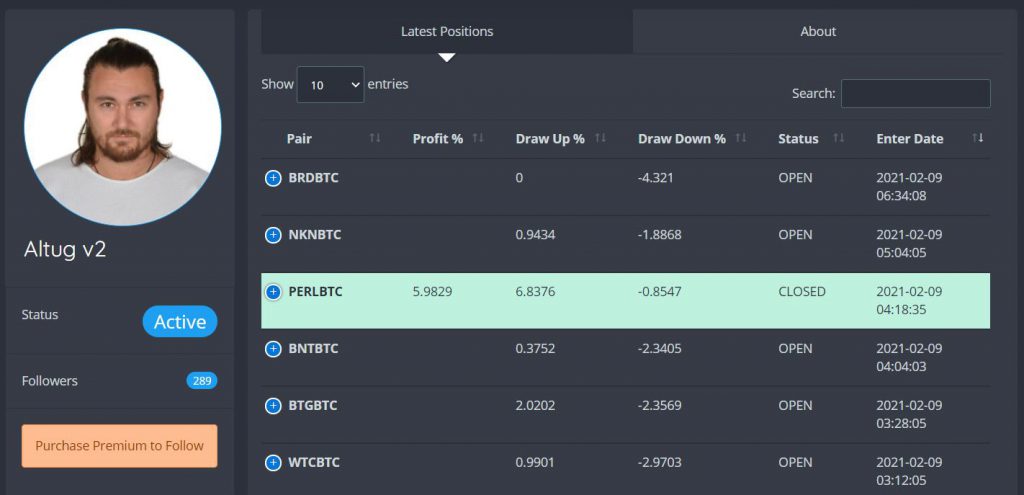Viewport: 1024px width, 495px height.
Task: Expand the BNTBTC row plus icon
Action: point(273,349)
